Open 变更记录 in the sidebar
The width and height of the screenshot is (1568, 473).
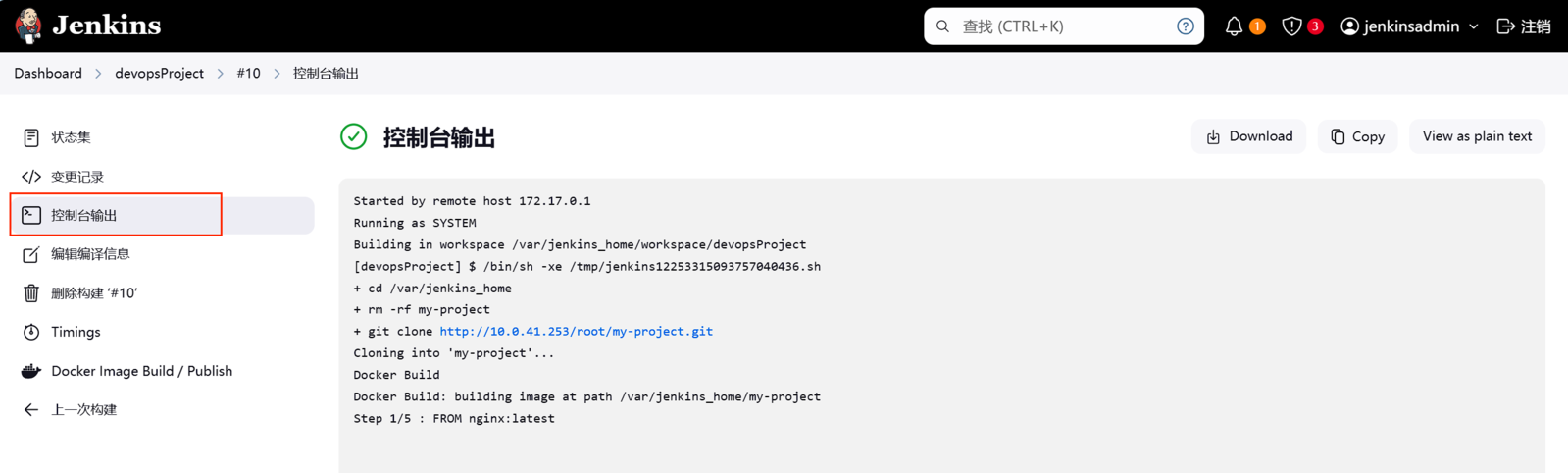(x=163, y=177)
